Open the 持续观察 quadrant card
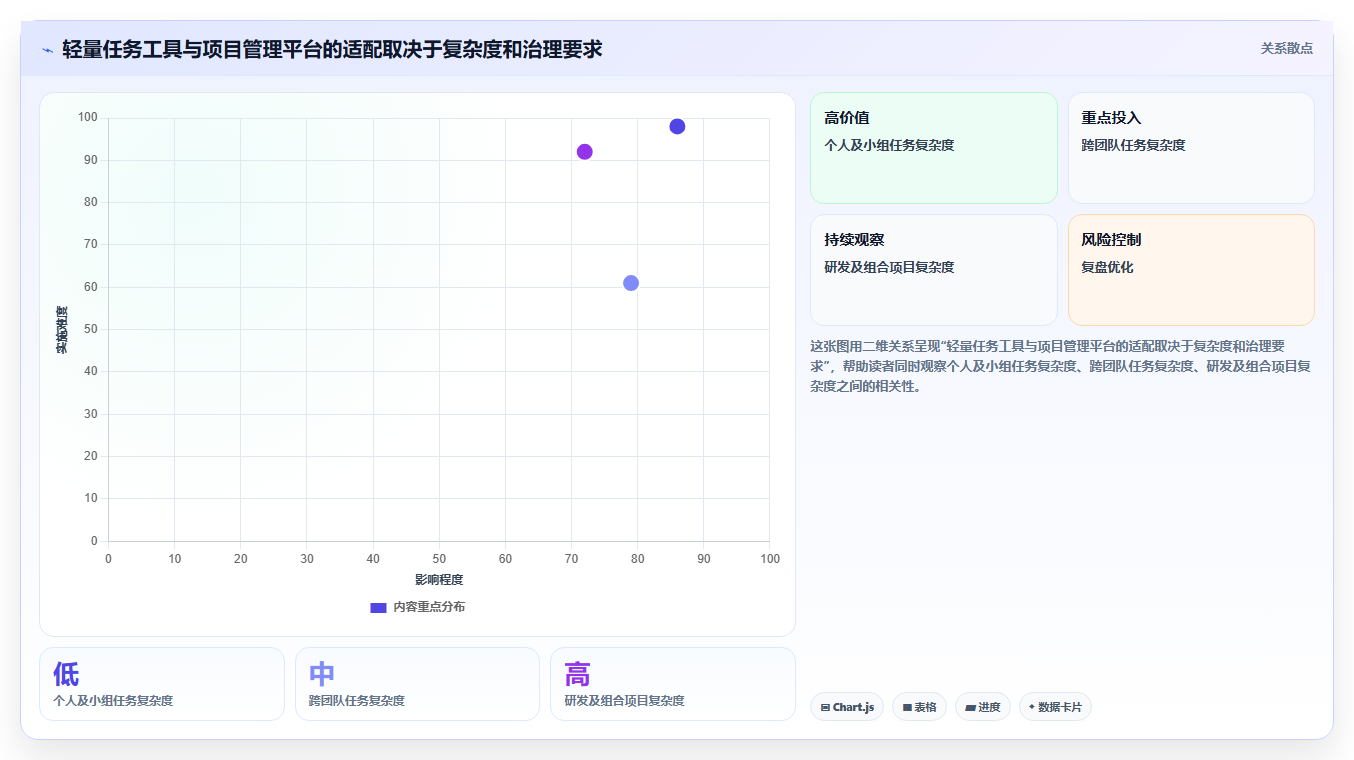1354x760 pixels. [933, 270]
